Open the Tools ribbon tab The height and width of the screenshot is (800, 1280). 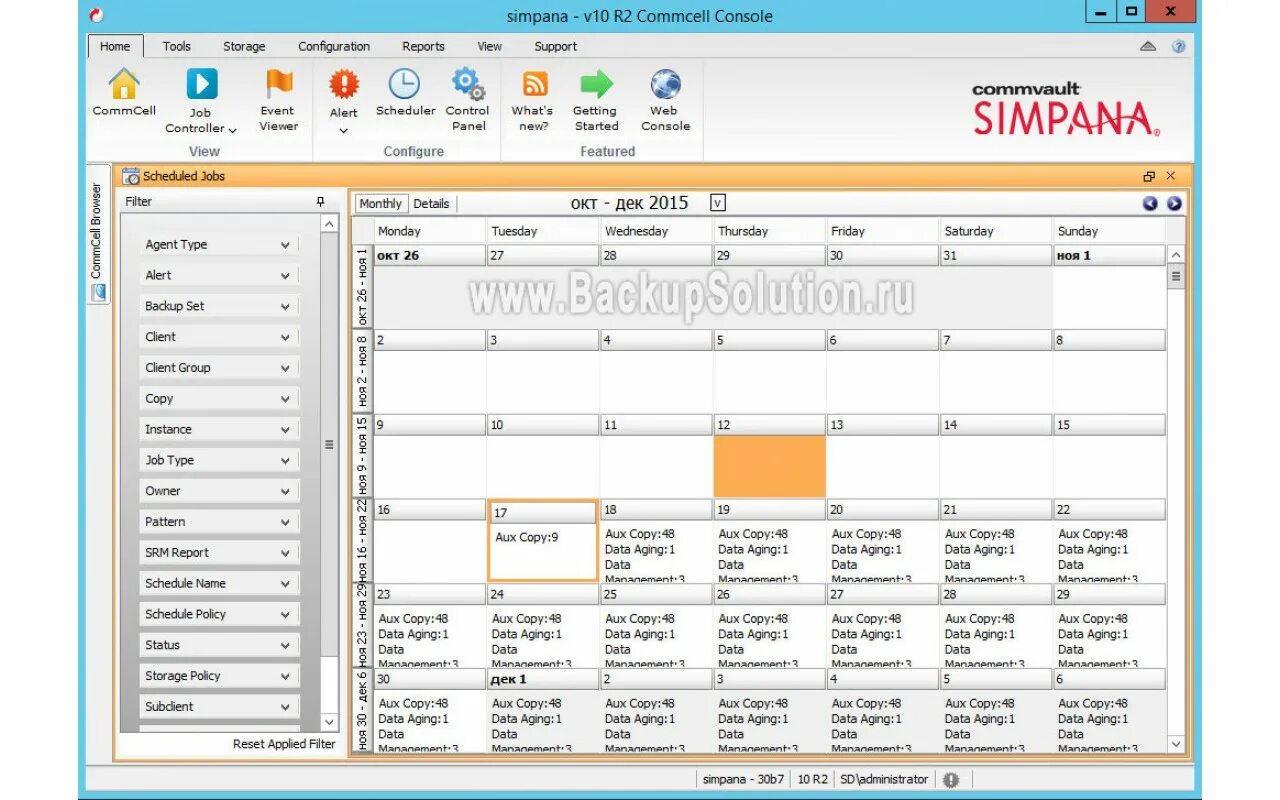point(177,46)
